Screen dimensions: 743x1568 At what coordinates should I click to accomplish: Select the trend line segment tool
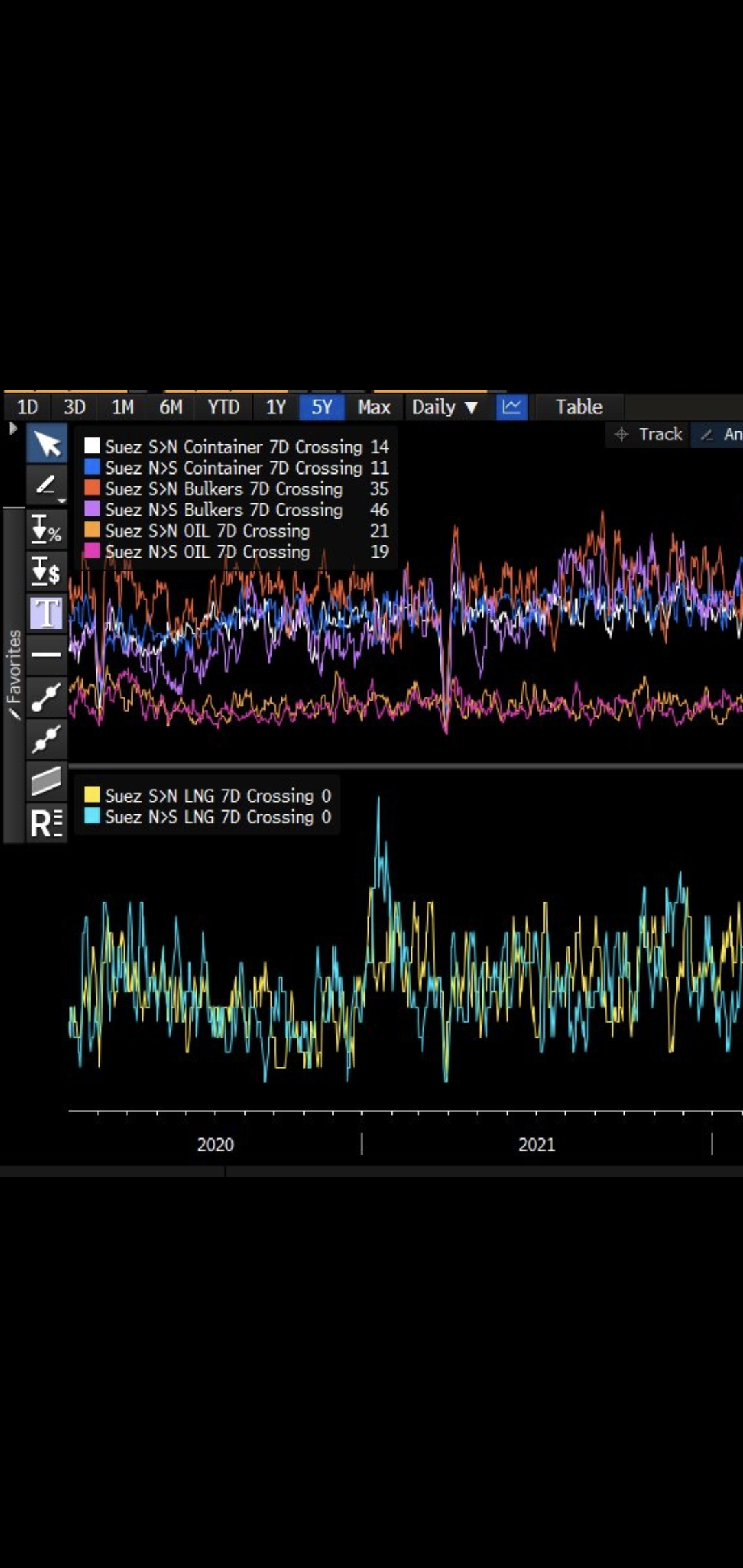[47, 697]
